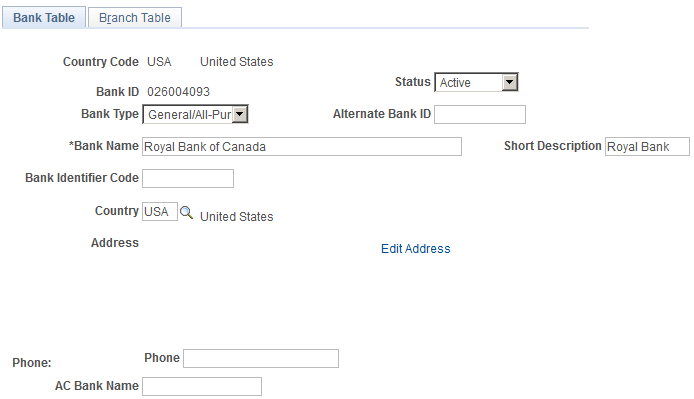Viewport: 694px width, 399px height.
Task: Click United States text beside Country lookup
Action: pyautogui.click(x=237, y=217)
